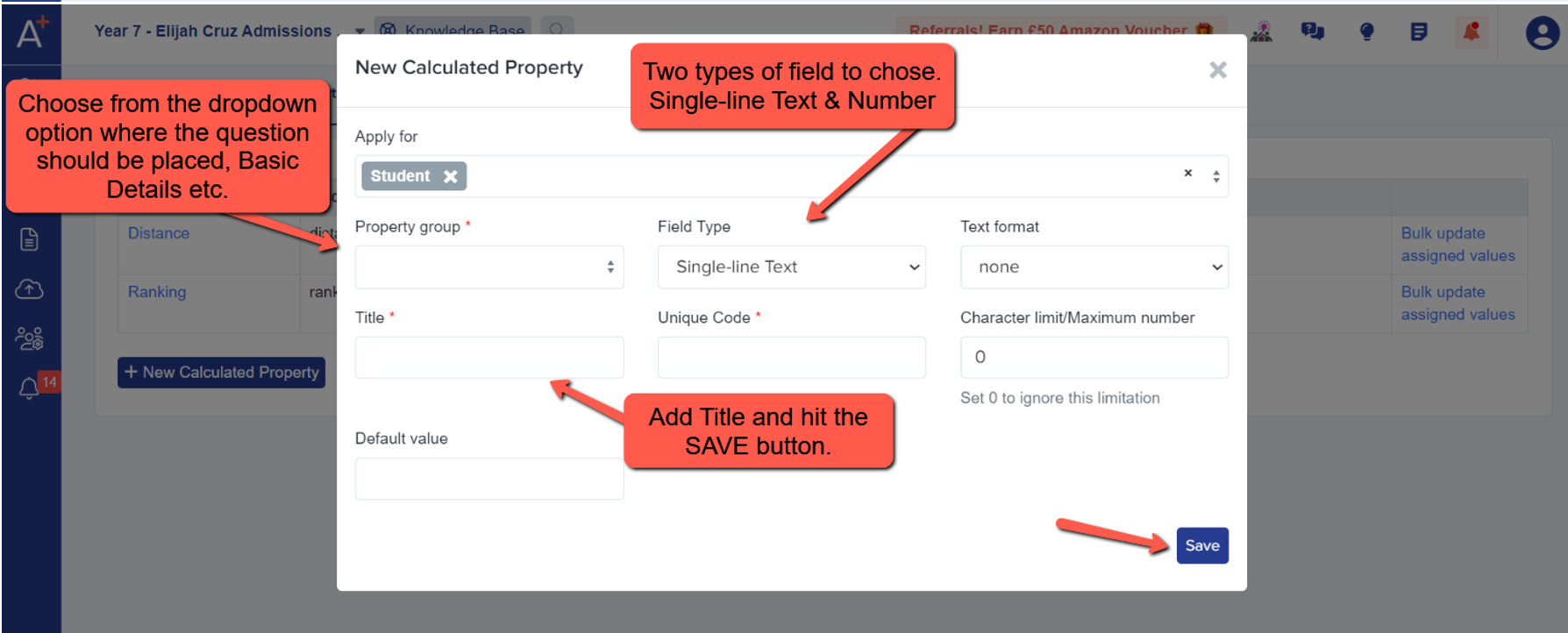Remove the Student tag from Apply for
The width and height of the screenshot is (1568, 633).
pyautogui.click(x=451, y=176)
